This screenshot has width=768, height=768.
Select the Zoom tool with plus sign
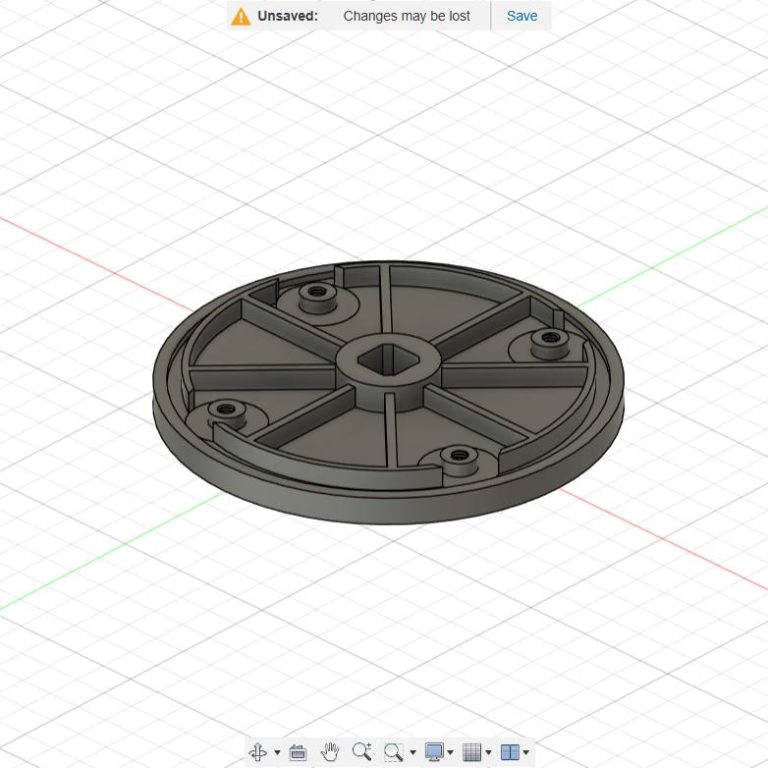point(361,752)
